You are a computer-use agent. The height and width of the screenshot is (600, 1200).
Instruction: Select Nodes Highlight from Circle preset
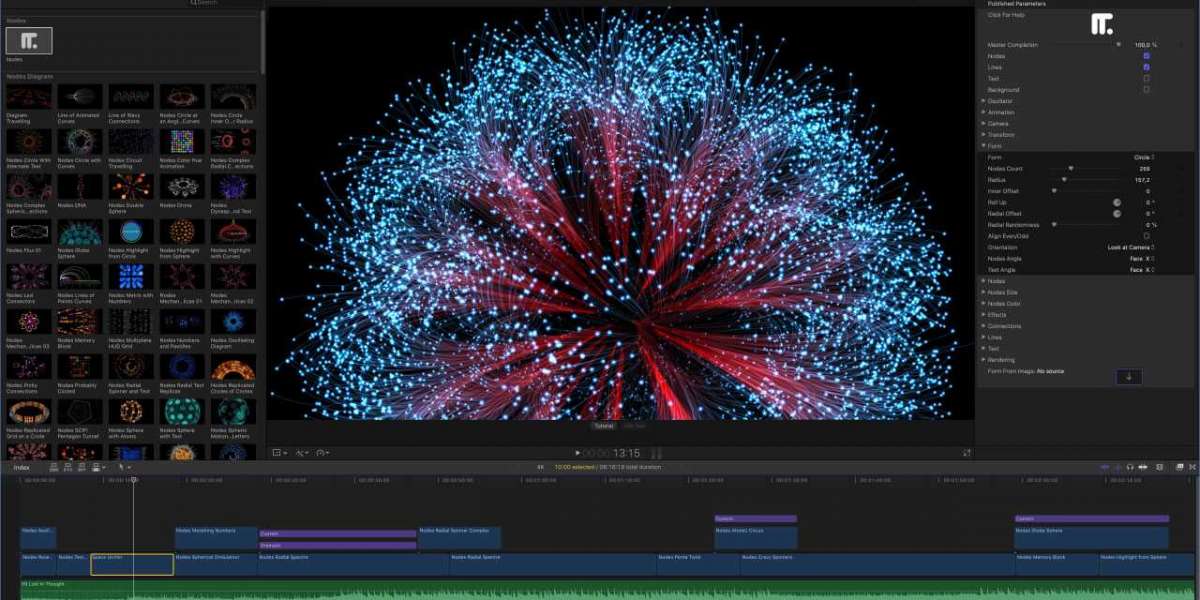pyautogui.click(x=131, y=232)
